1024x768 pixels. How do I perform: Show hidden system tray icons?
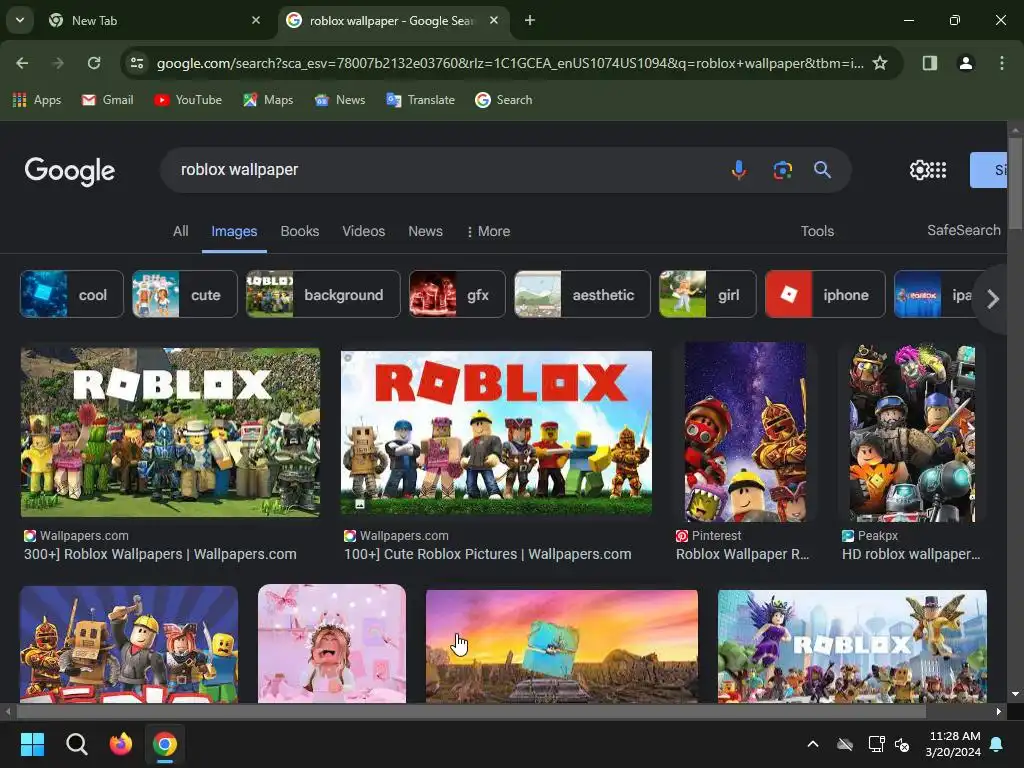813,744
